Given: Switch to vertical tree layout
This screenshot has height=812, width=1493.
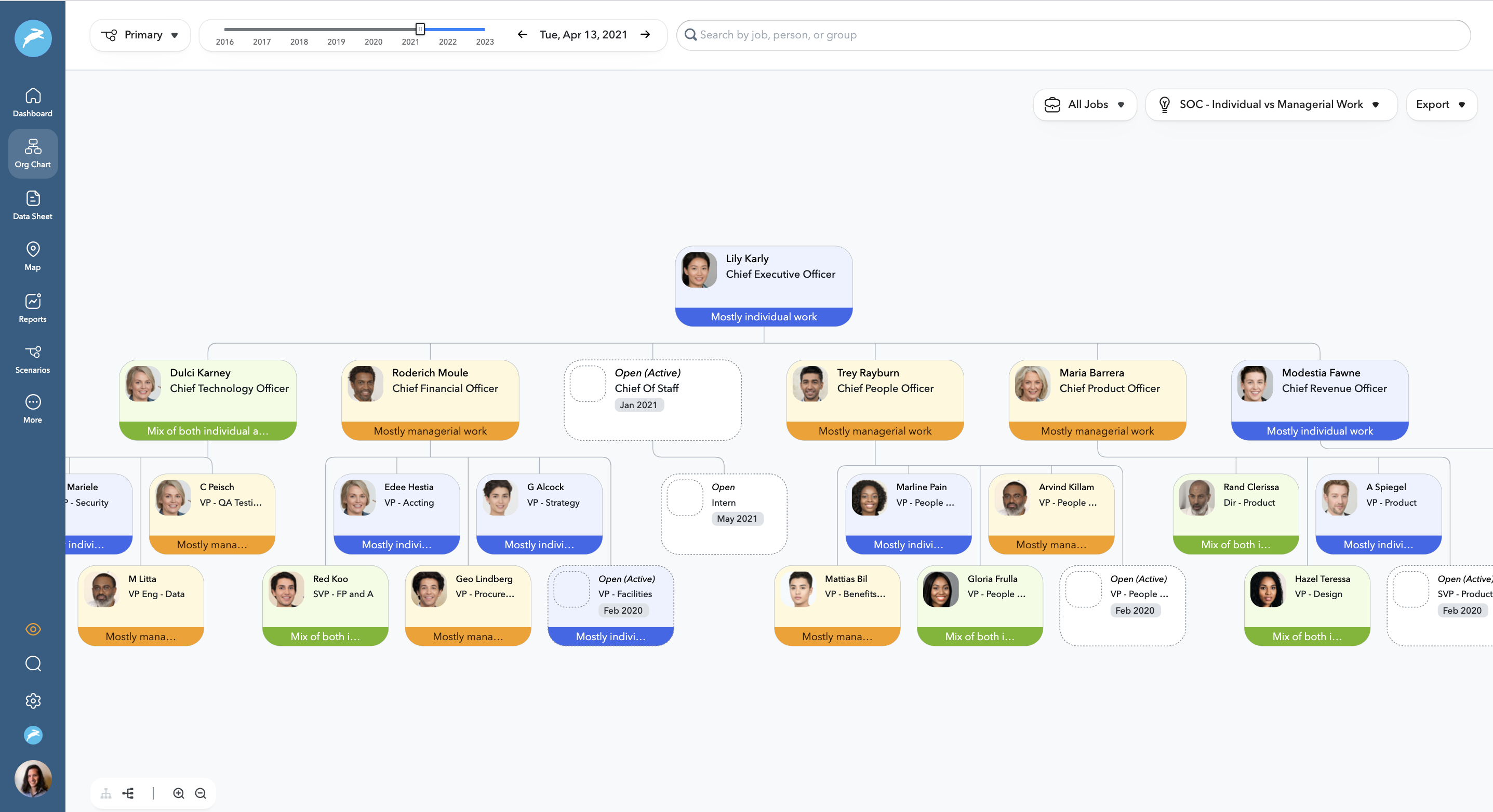Looking at the screenshot, I should coord(106,793).
